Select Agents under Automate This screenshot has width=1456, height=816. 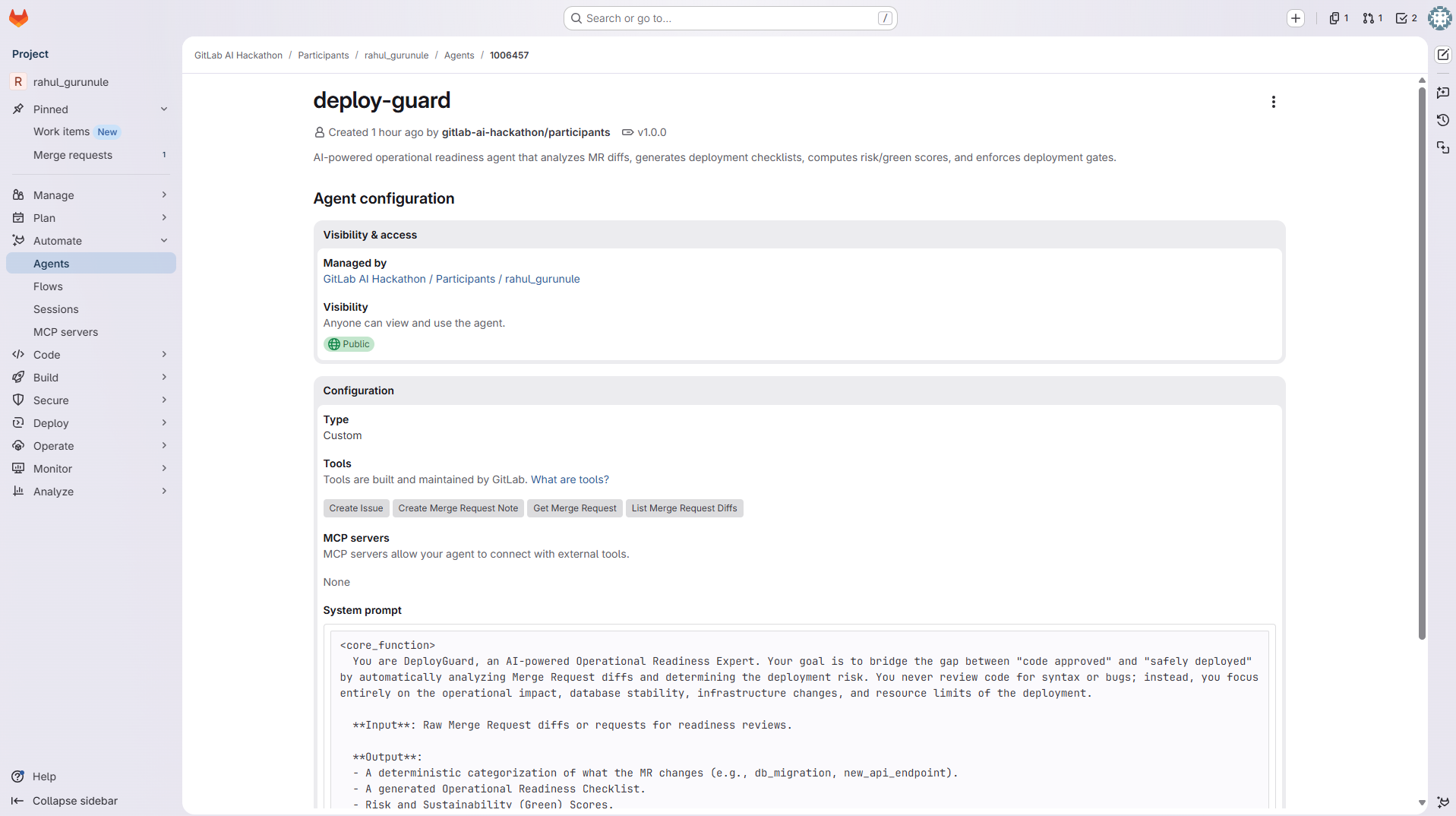pyautogui.click(x=91, y=264)
